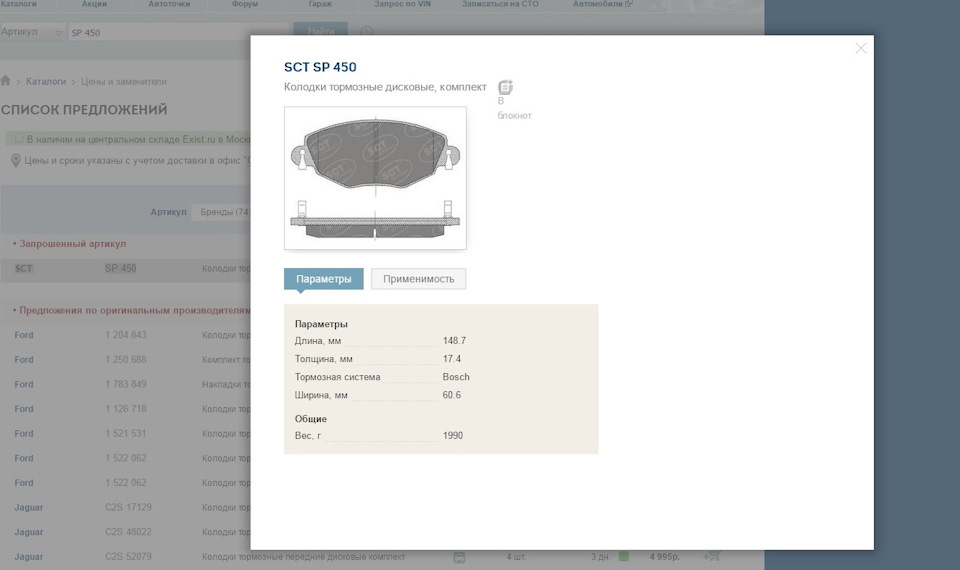Open Каталоги breadcrumb link

pyautogui.click(x=46, y=81)
